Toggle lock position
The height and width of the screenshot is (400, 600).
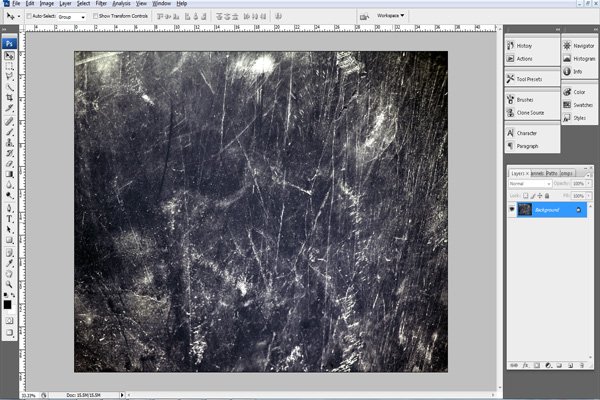(x=540, y=196)
